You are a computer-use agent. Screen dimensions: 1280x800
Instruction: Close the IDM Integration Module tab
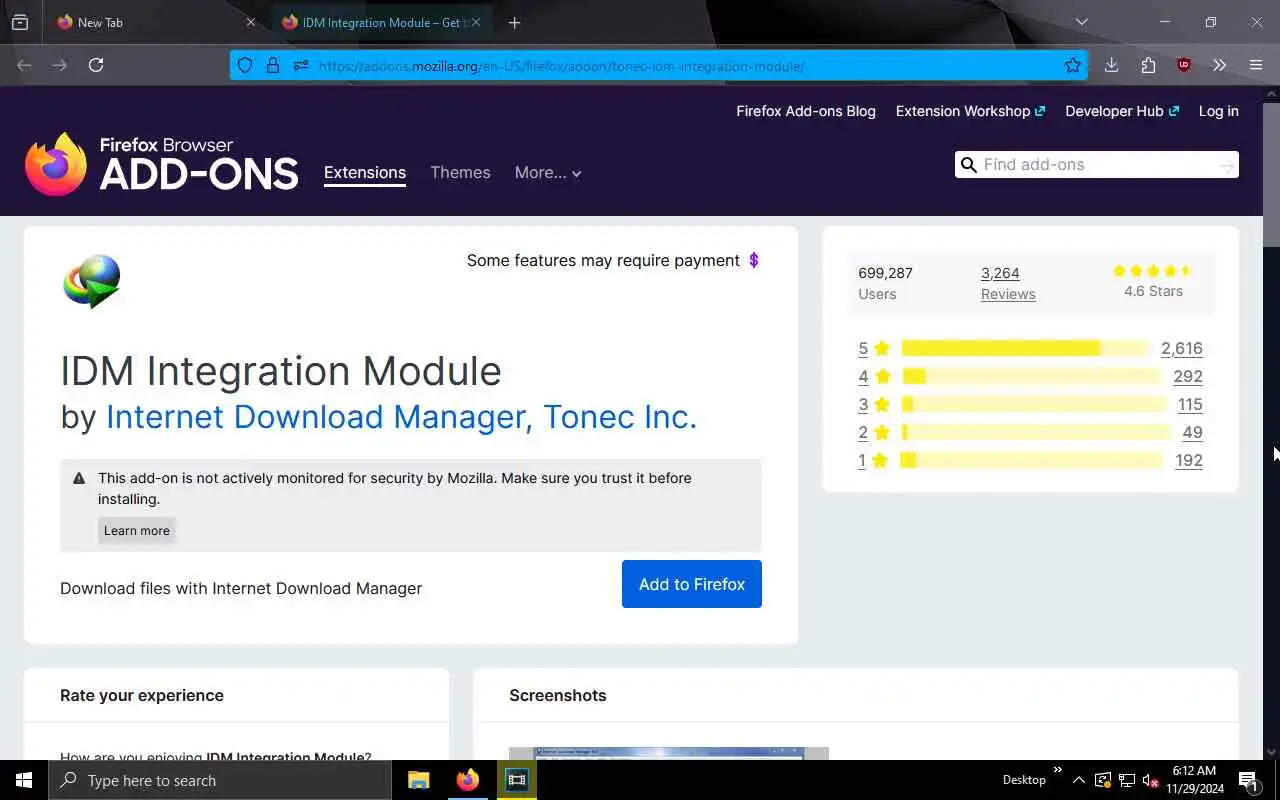(476, 22)
